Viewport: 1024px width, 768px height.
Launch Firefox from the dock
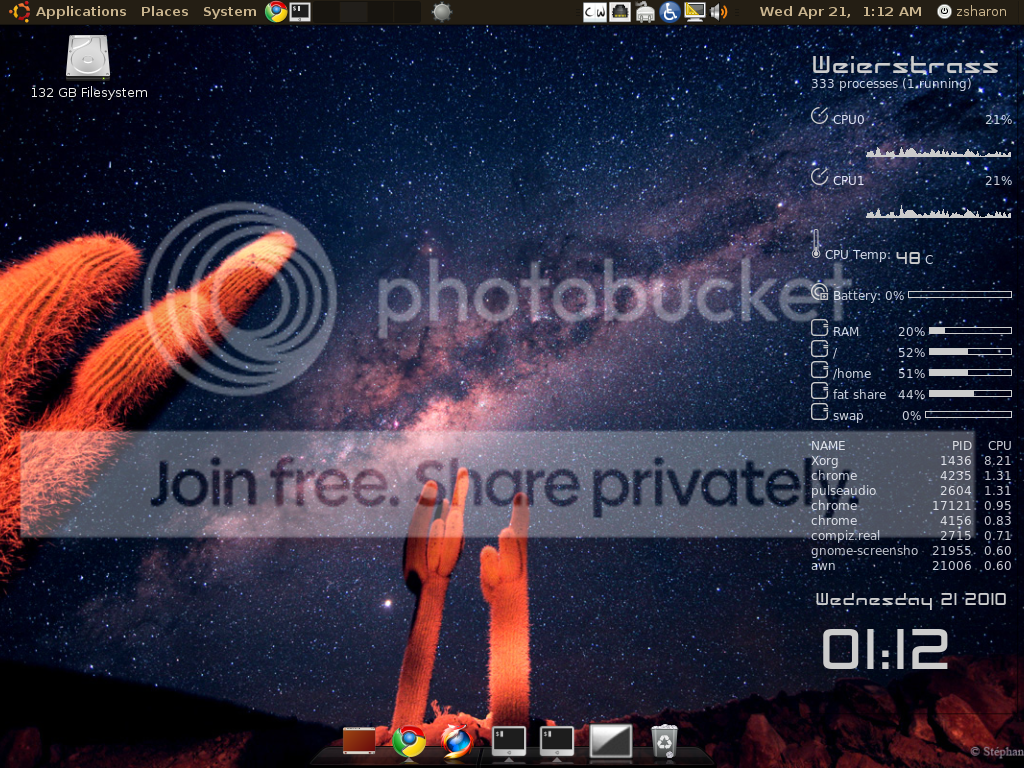click(457, 741)
